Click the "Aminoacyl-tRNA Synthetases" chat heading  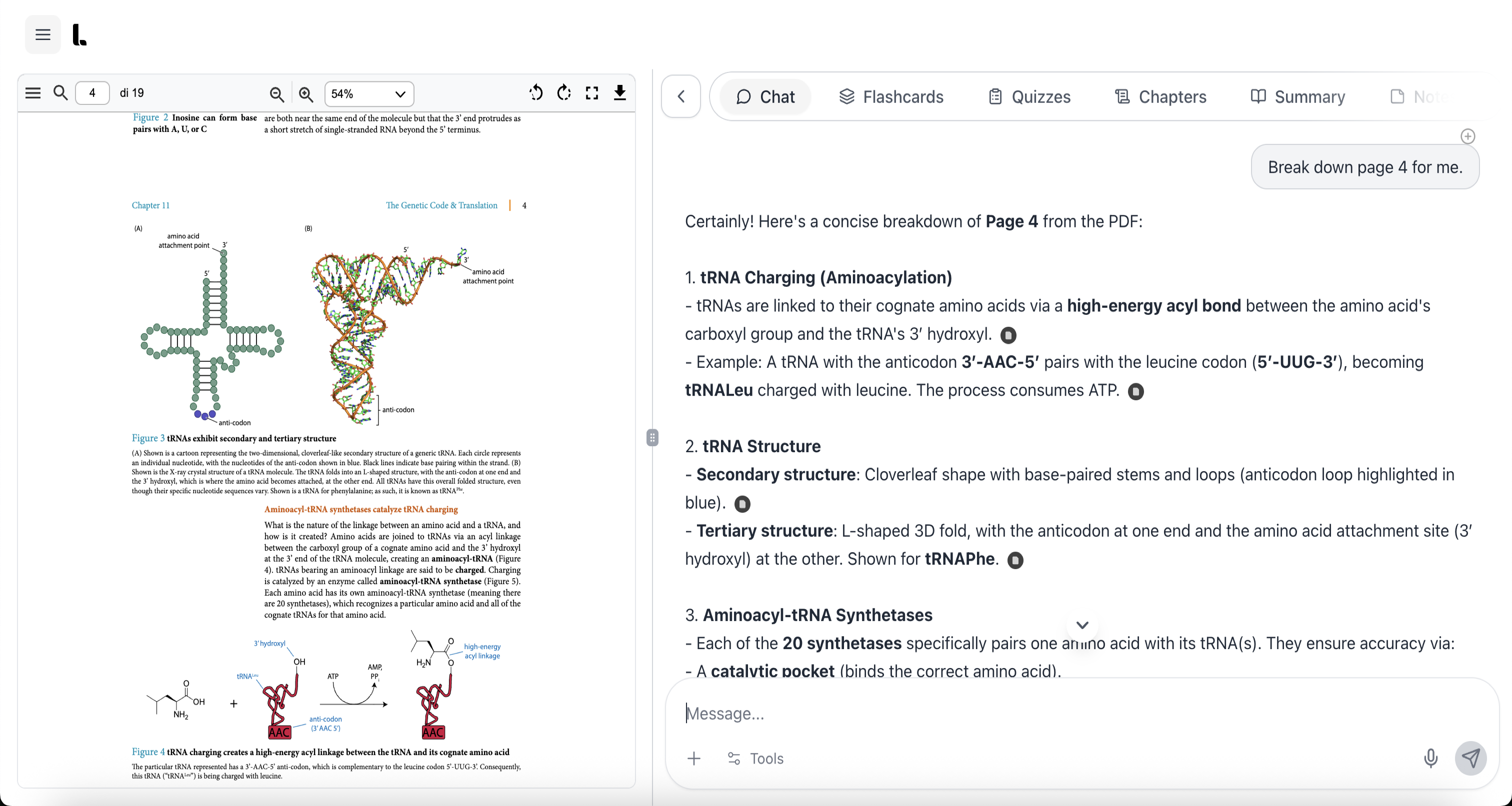point(817,615)
